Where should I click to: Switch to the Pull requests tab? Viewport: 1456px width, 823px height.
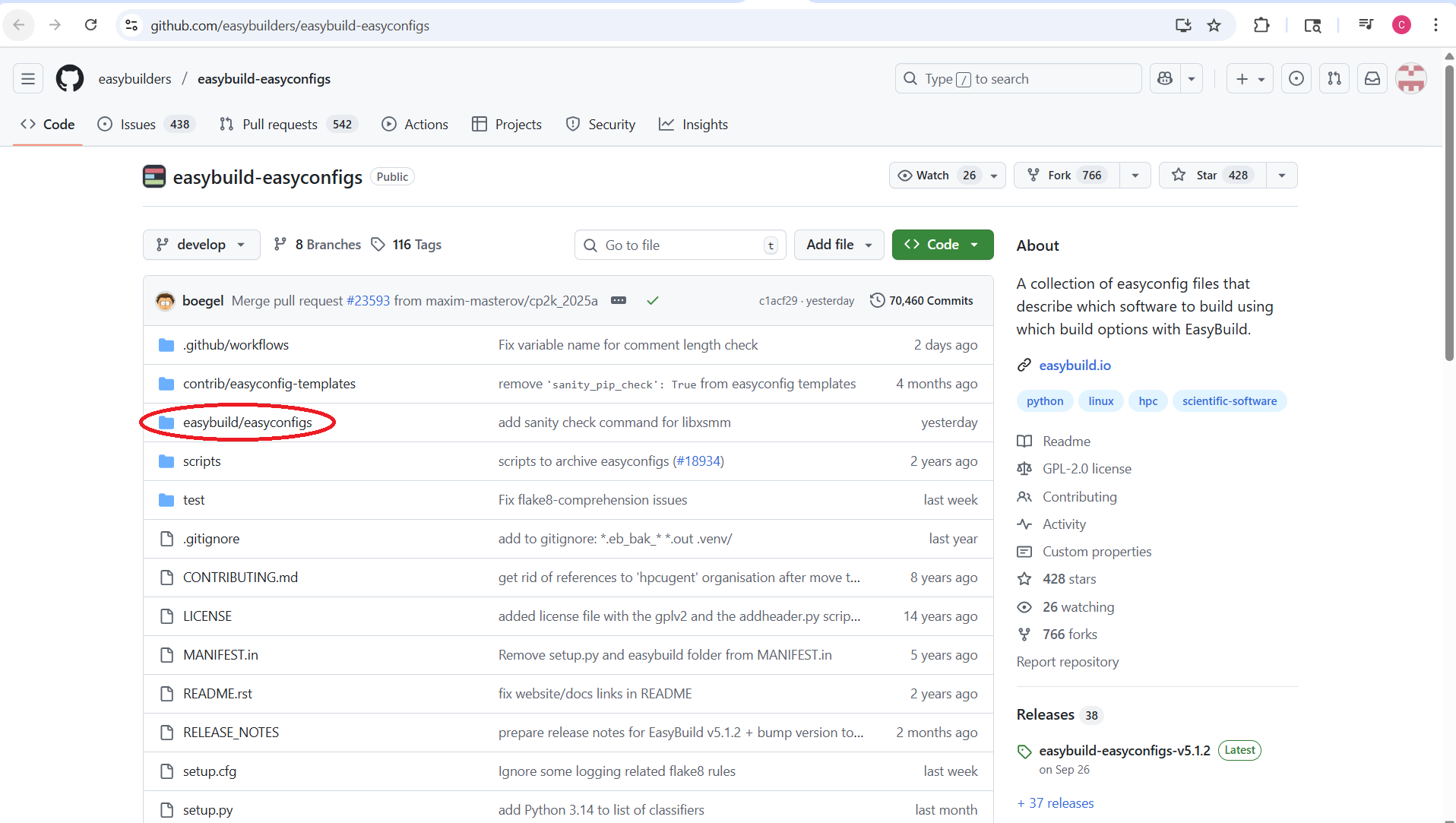click(278, 124)
